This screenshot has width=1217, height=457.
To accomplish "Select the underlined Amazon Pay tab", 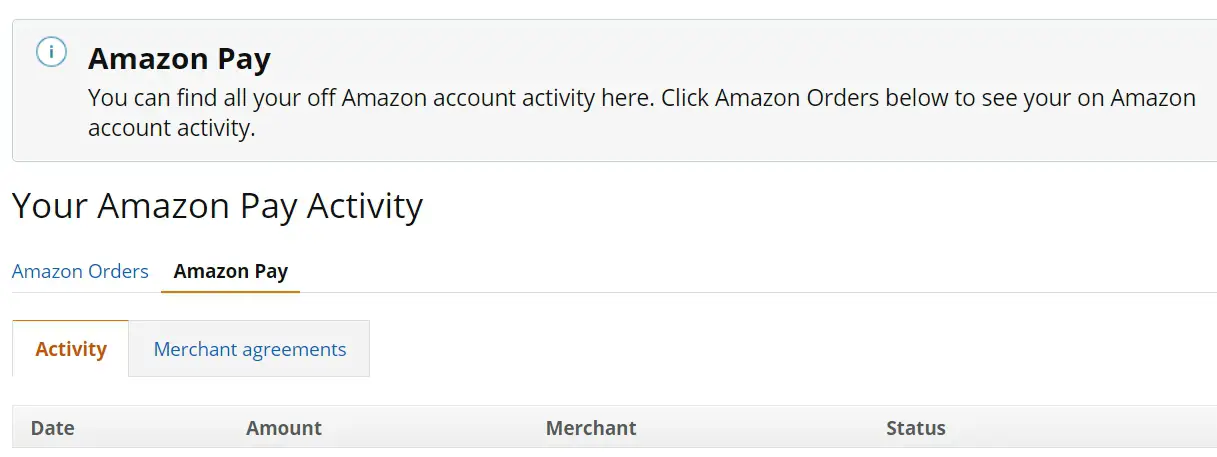I will pos(231,271).
